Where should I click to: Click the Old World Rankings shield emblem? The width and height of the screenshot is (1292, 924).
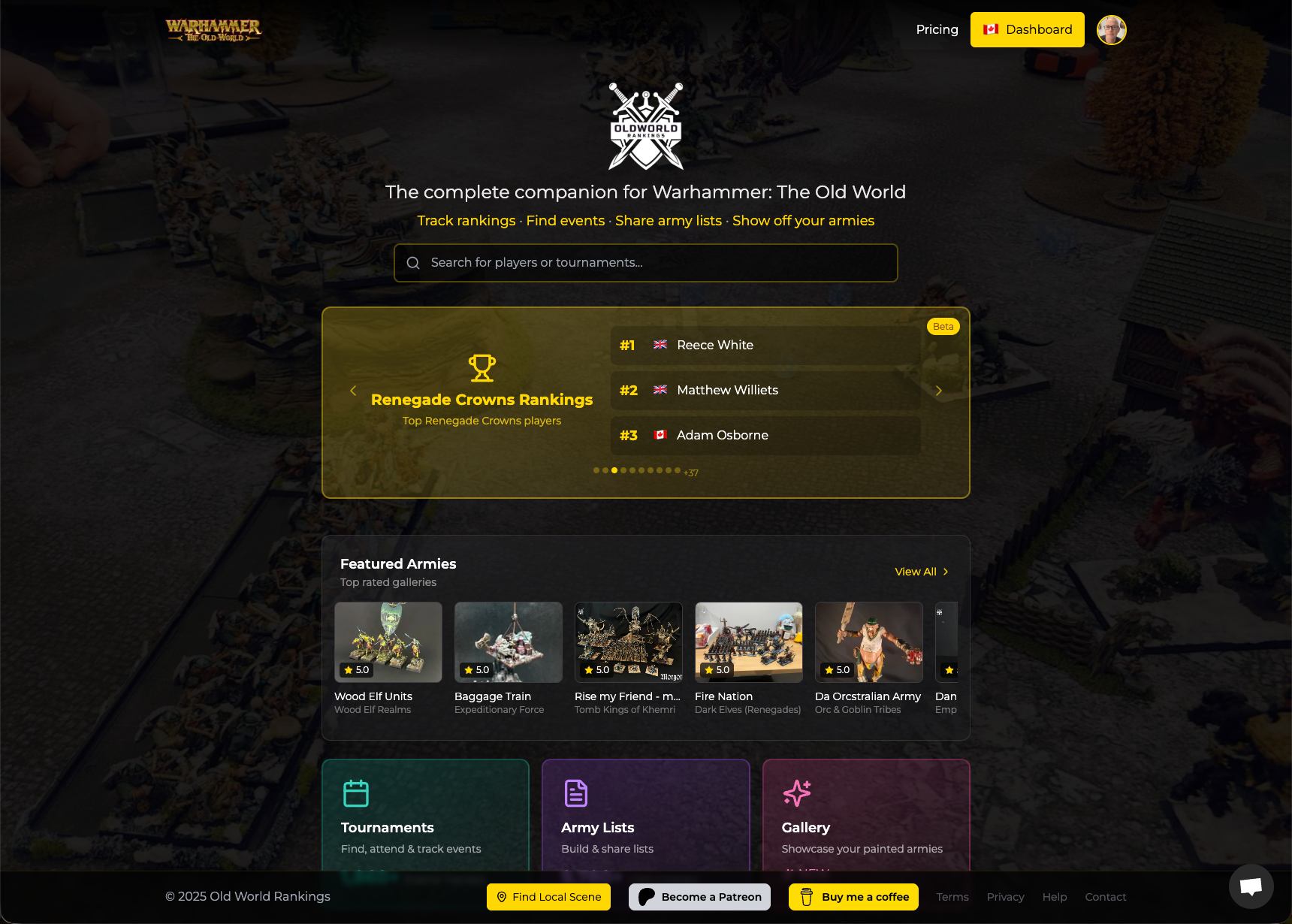pyautogui.click(x=646, y=126)
